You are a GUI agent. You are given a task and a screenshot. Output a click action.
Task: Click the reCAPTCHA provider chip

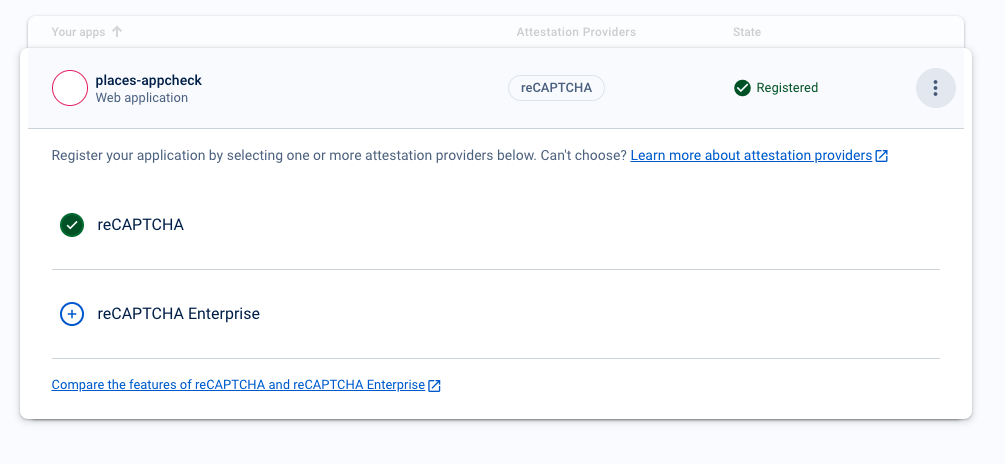(x=556, y=88)
